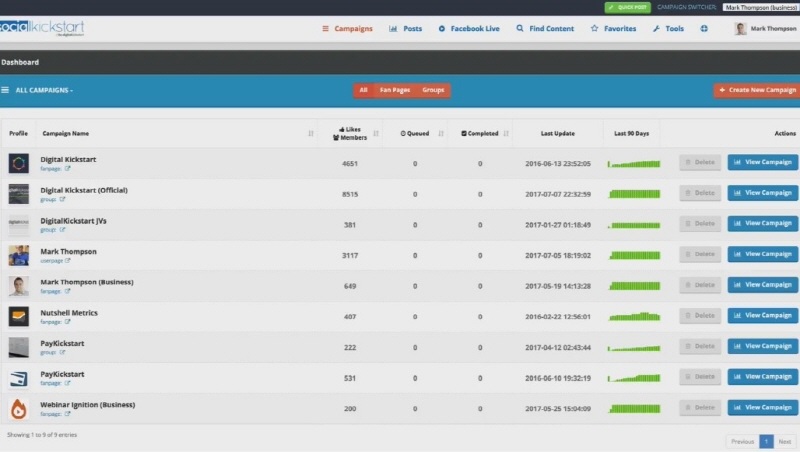Open DigitalKickstart JVs group external link icon
Image resolution: width=800 pixels, height=452 pixels.
[62, 230]
